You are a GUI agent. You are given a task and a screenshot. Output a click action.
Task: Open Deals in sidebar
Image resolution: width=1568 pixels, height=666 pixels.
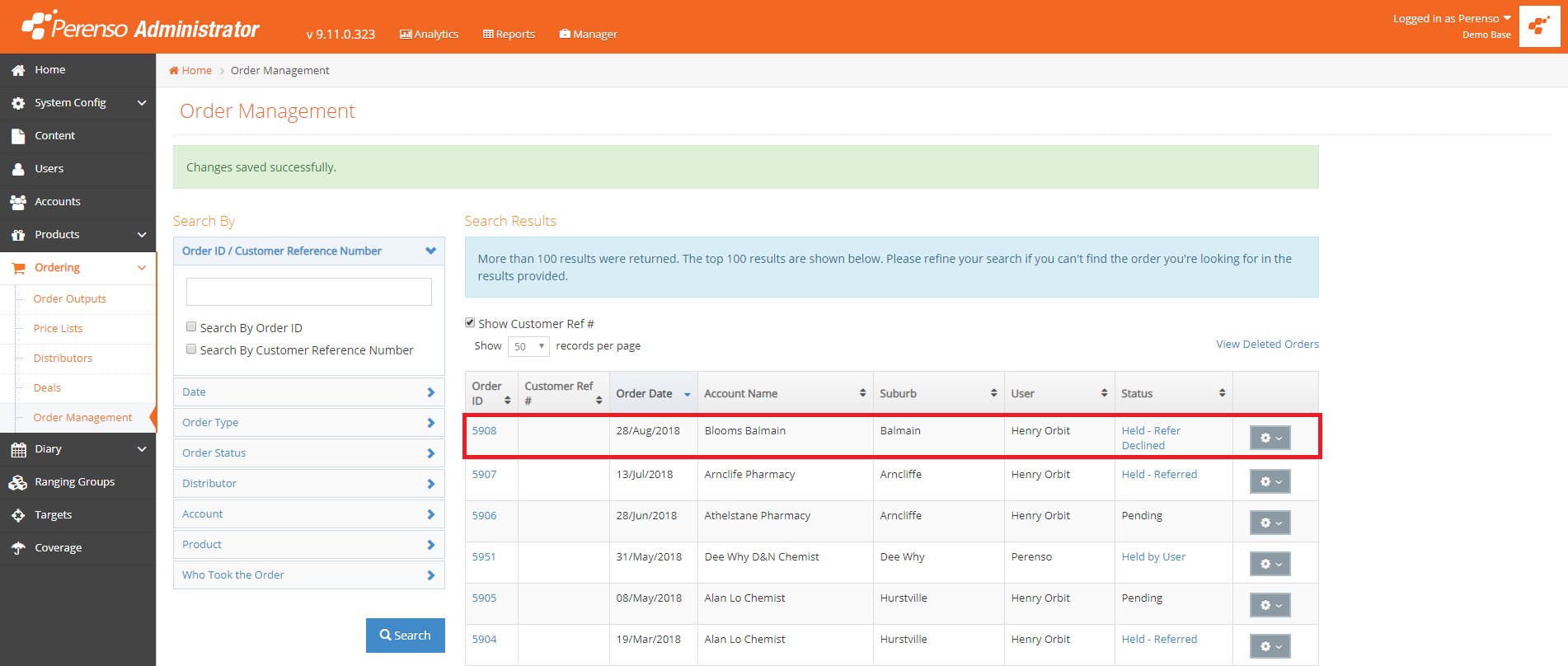(x=47, y=388)
